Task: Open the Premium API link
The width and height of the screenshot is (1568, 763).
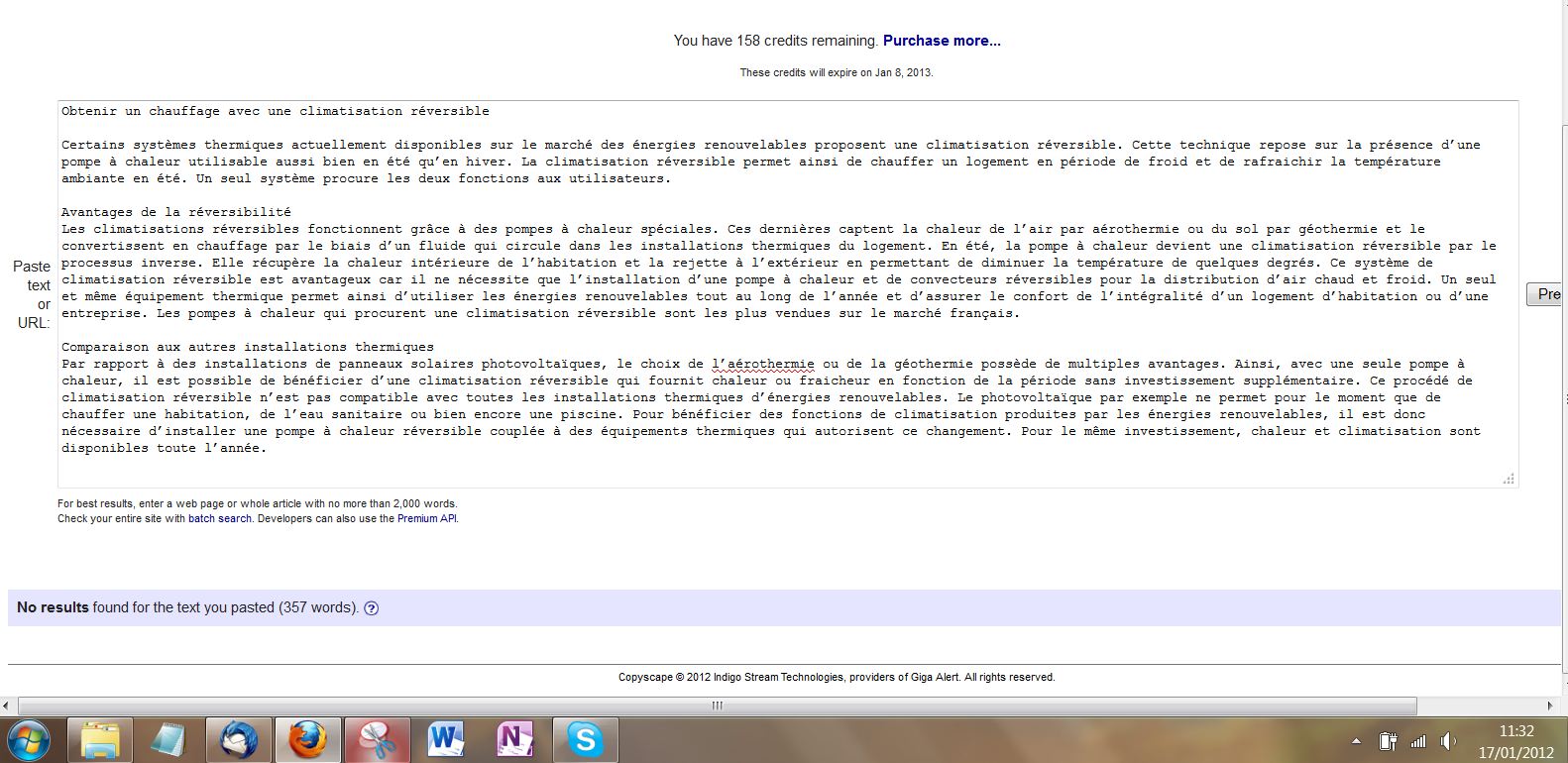Action: click(426, 518)
